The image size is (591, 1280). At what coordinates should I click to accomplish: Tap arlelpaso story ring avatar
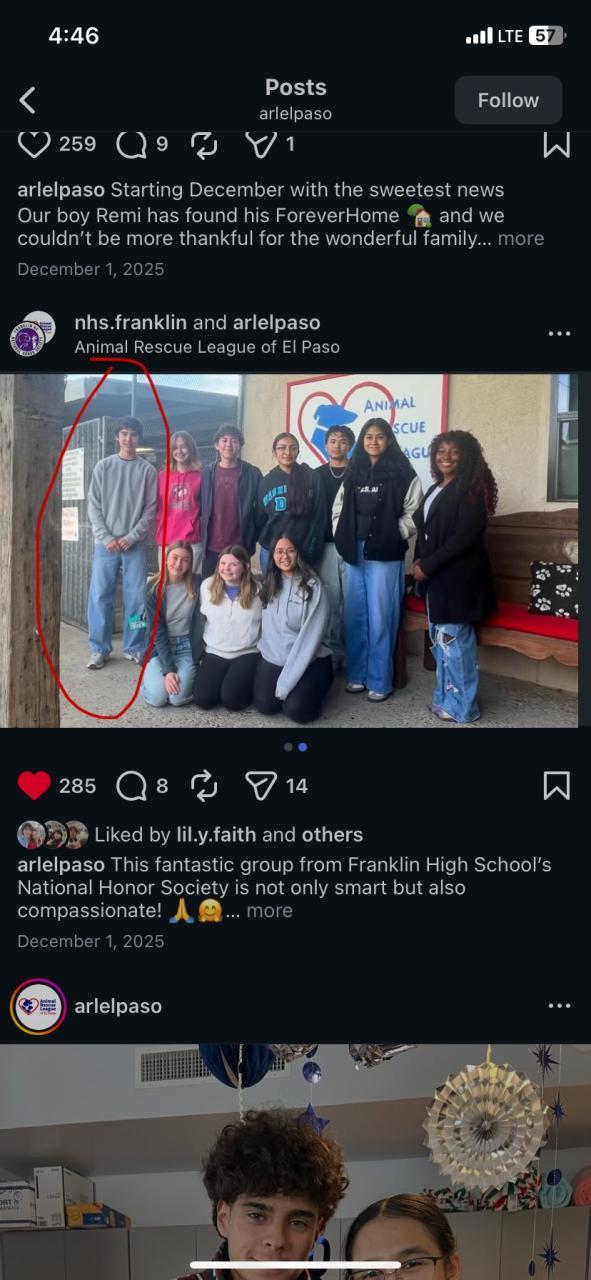tap(38, 1006)
